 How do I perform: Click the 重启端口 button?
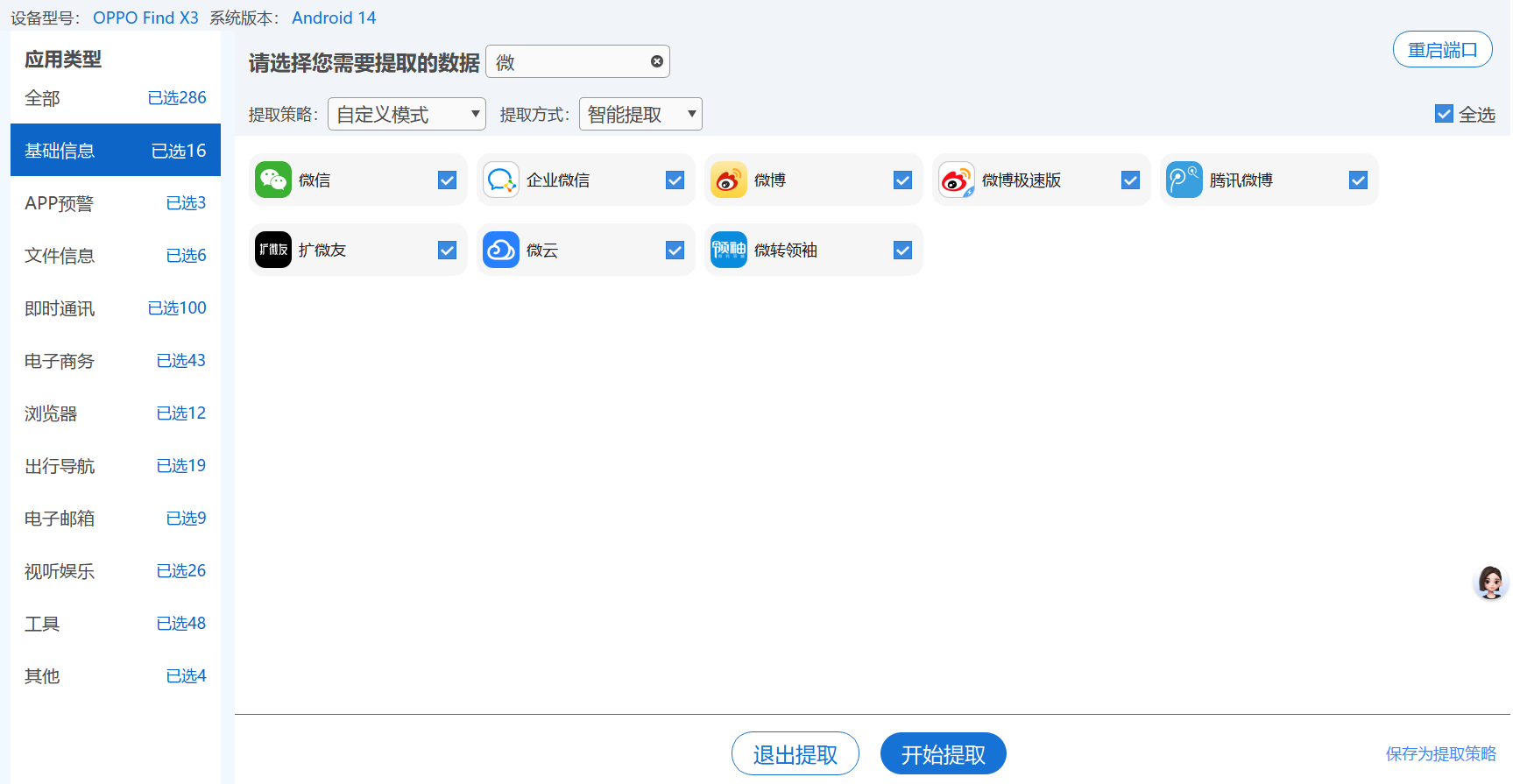coord(1442,50)
